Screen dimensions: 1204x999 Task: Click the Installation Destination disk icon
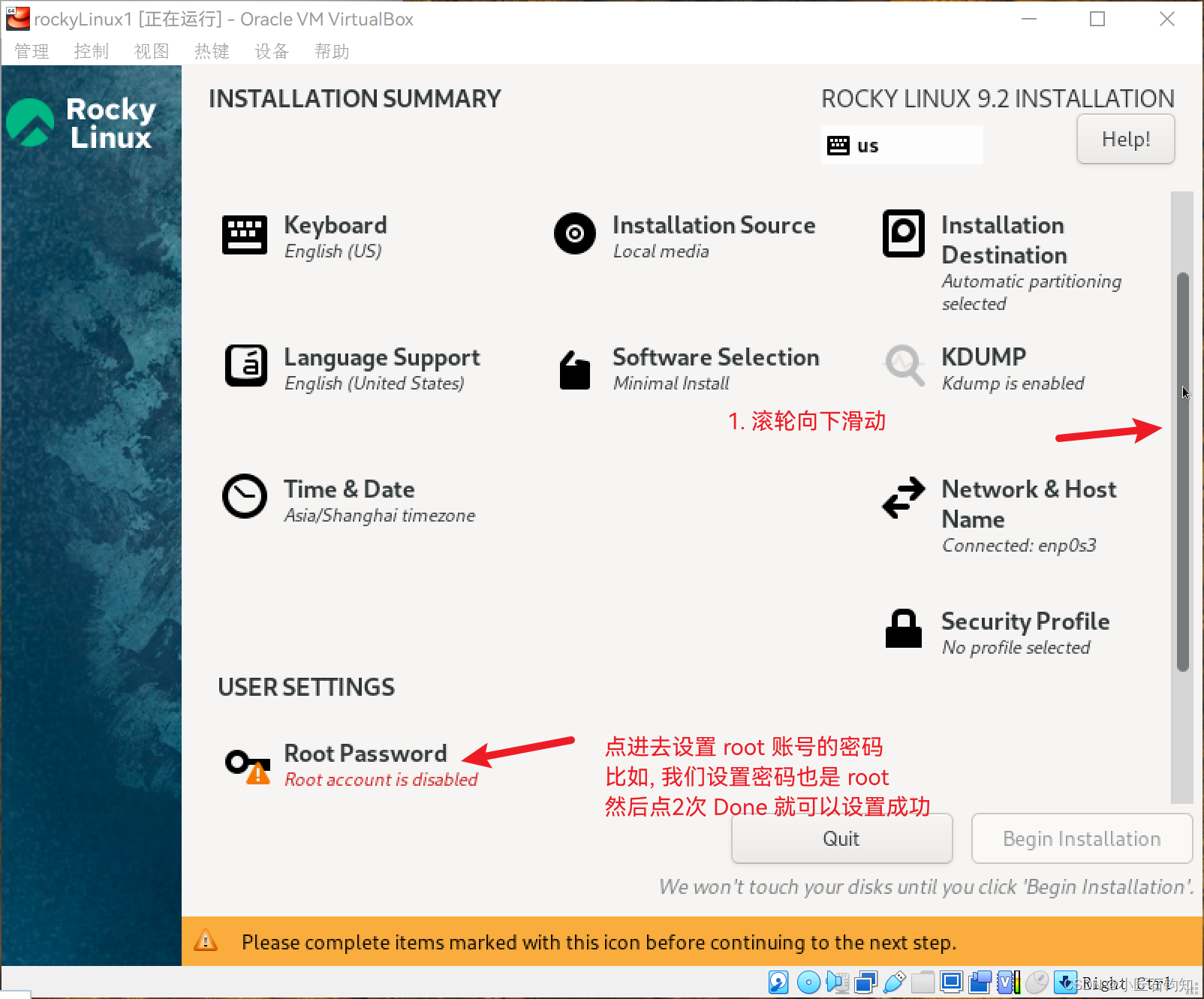point(904,233)
